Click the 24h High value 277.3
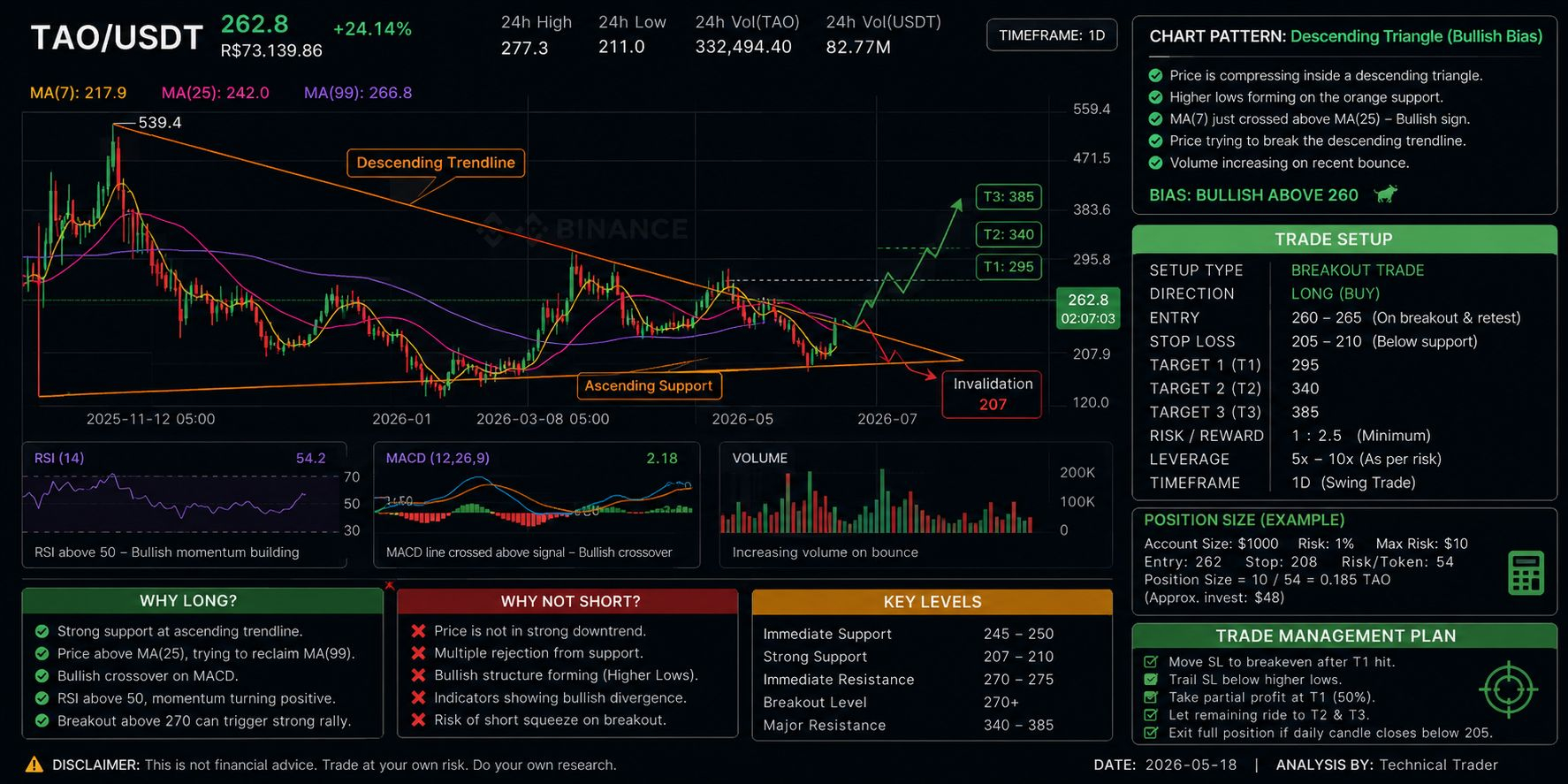The height and width of the screenshot is (784, 1568). [525, 47]
